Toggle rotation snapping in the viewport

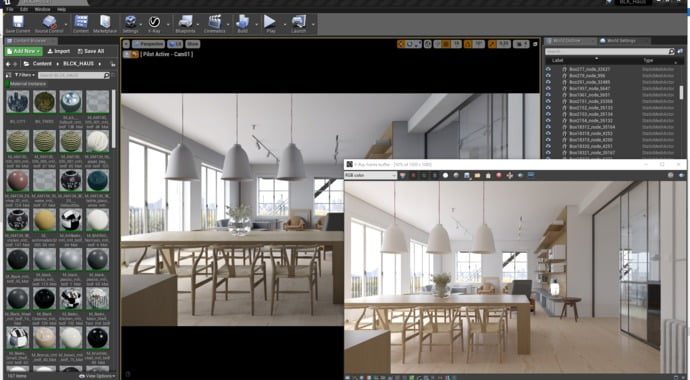tap(468, 44)
